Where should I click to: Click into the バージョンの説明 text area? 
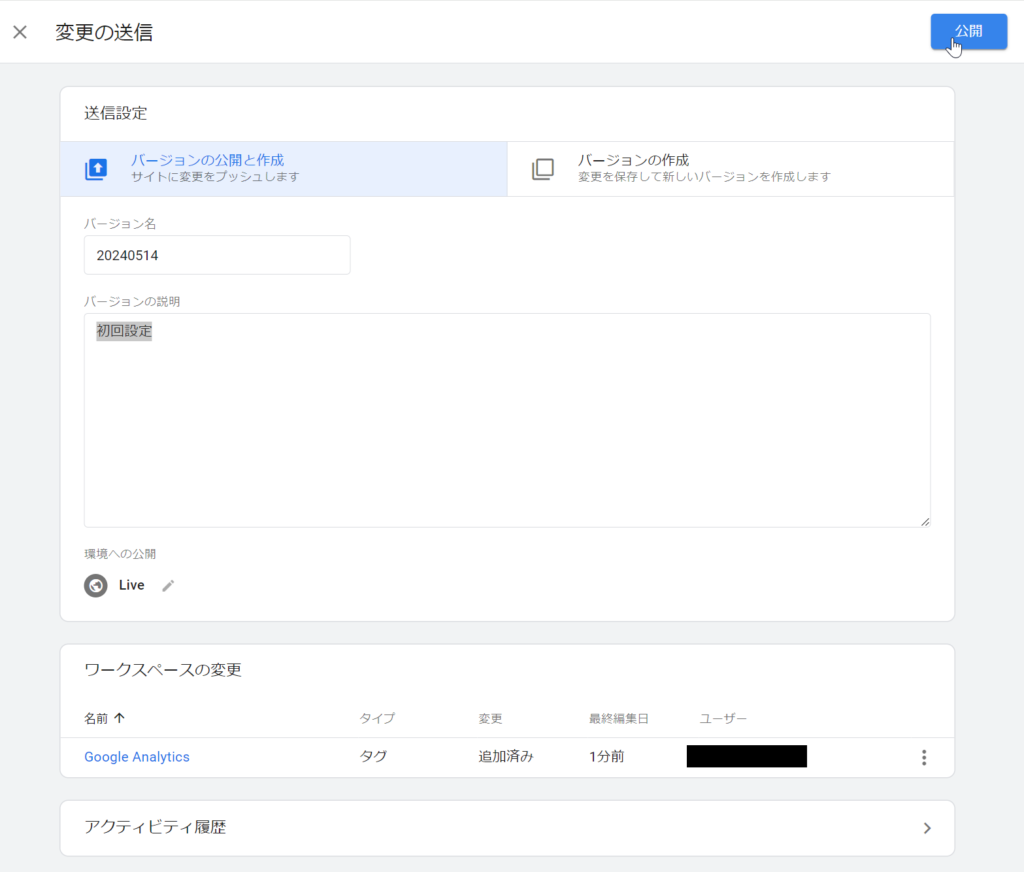[x=507, y=420]
